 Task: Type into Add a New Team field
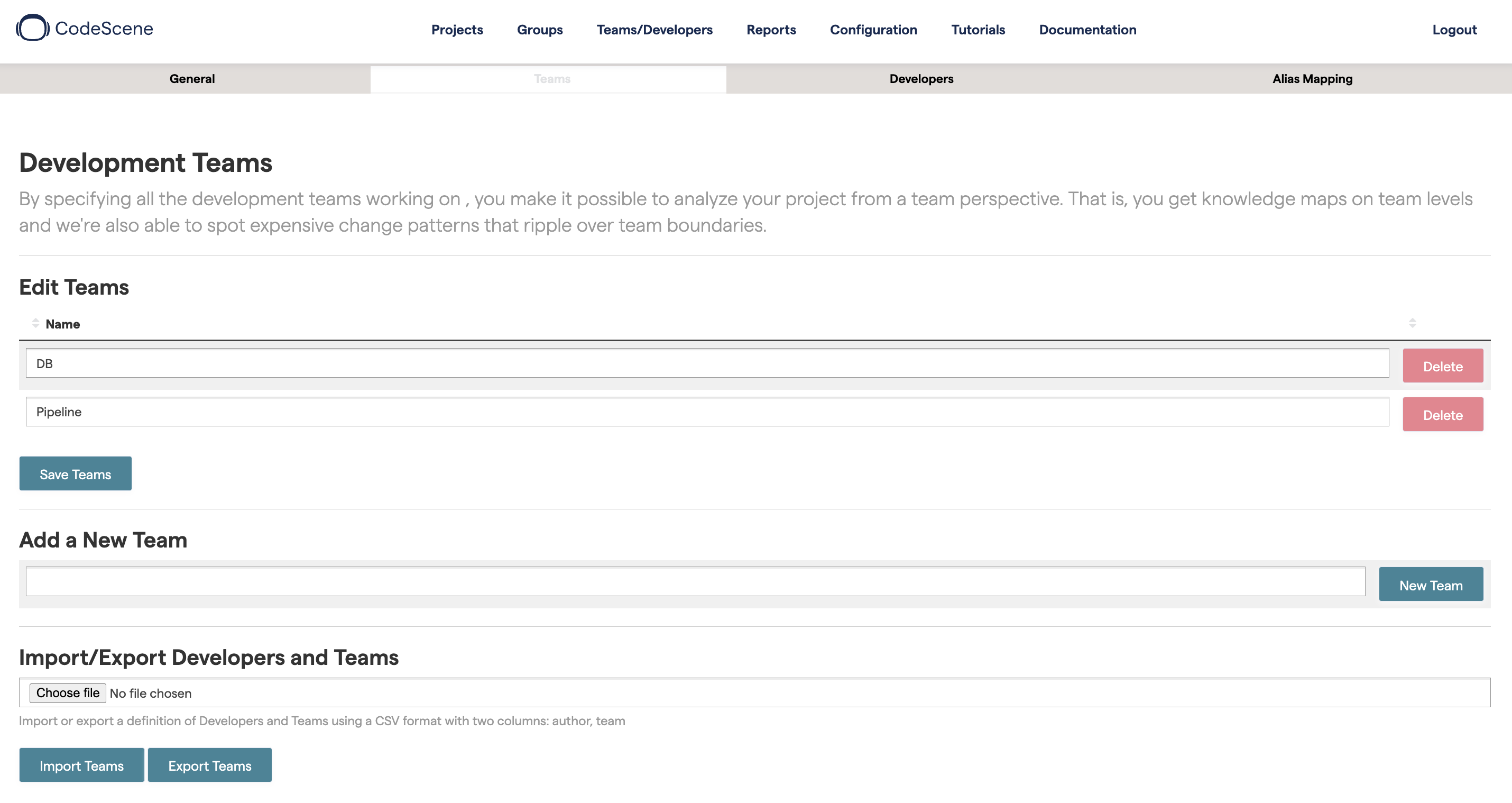pyautogui.click(x=695, y=585)
